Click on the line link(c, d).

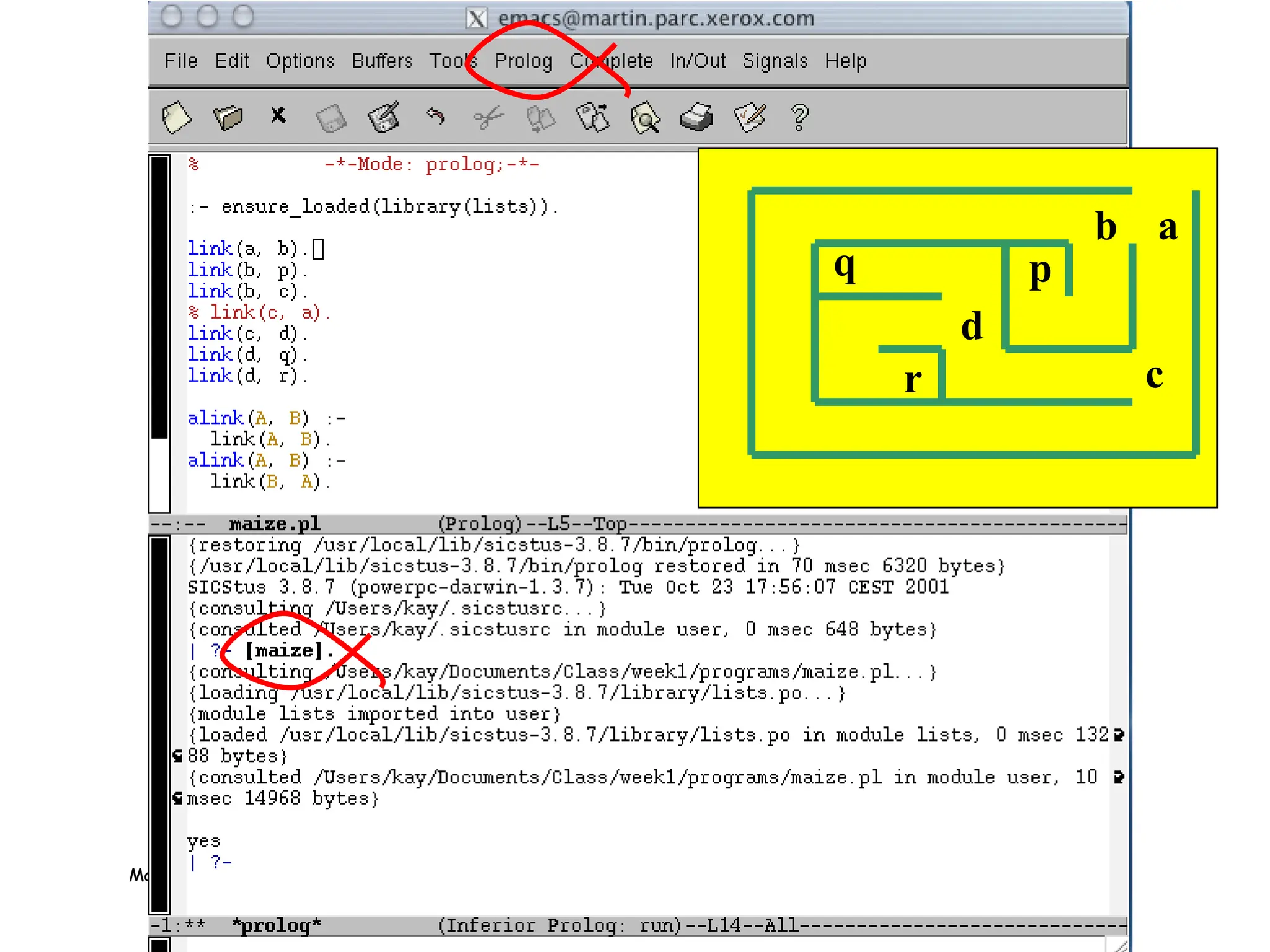pyautogui.click(x=248, y=333)
